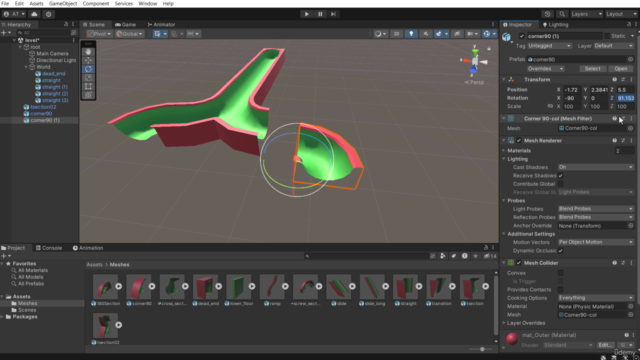640x360 pixels.
Task: Select the dead_end mesh thumbnail
Action: click(x=205, y=287)
